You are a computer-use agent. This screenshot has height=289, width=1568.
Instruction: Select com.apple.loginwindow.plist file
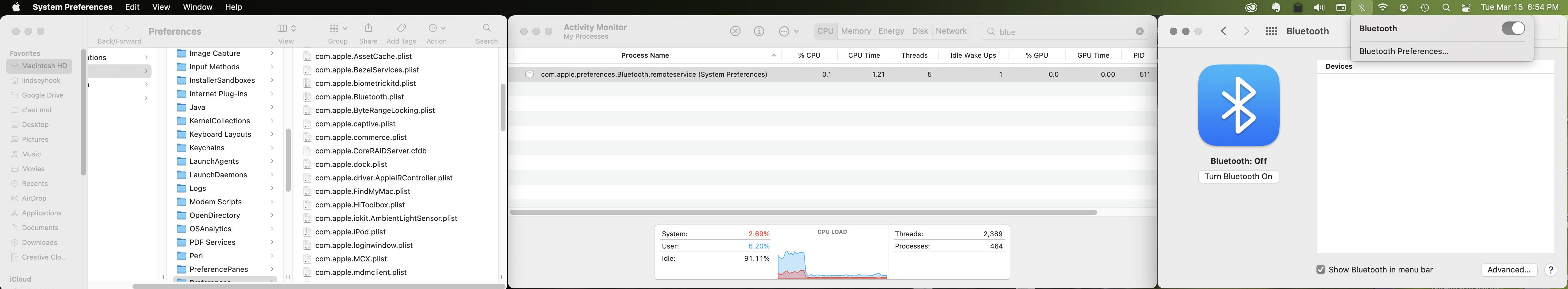coord(363,245)
